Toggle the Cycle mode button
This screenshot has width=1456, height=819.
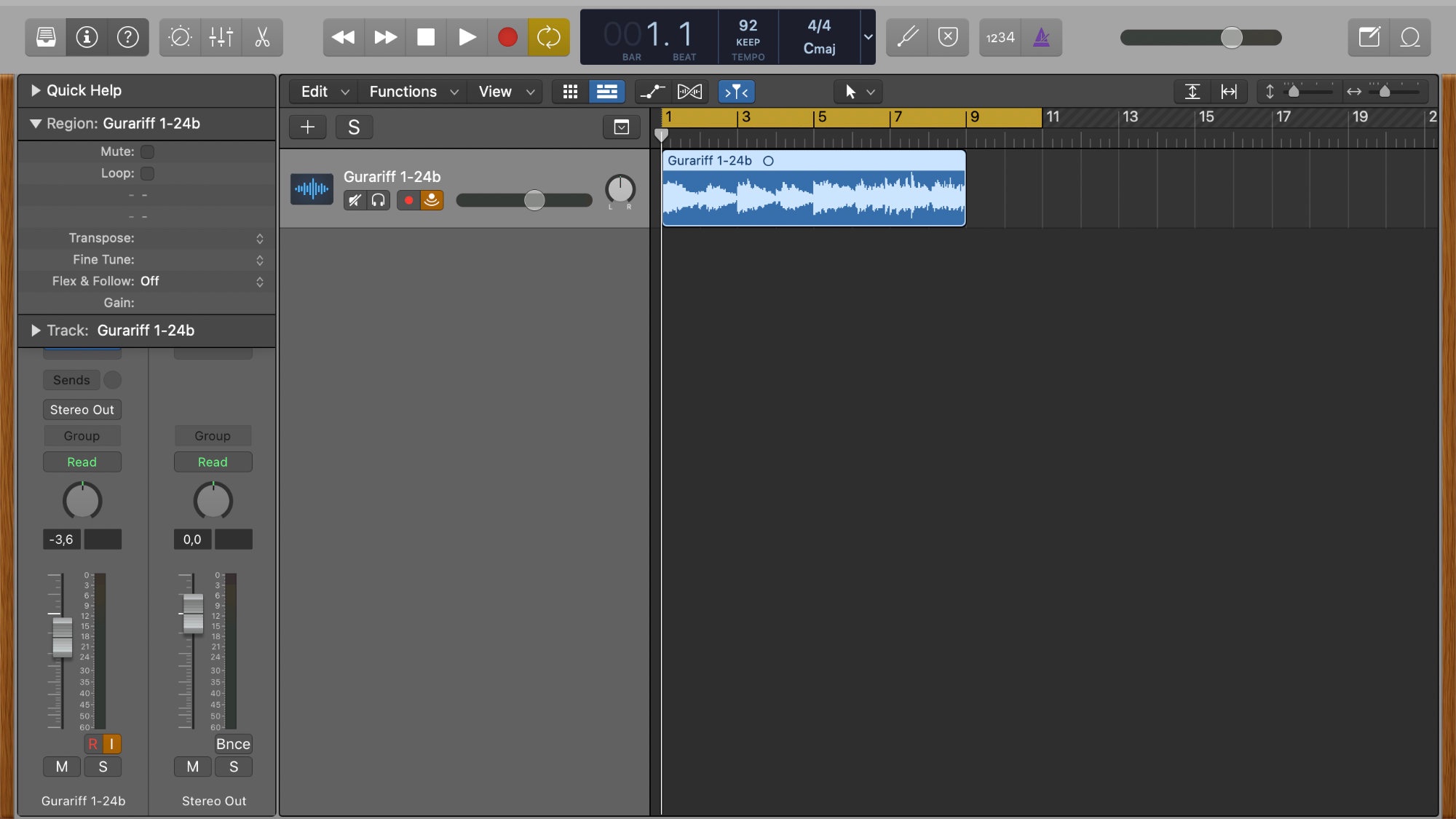point(548,37)
